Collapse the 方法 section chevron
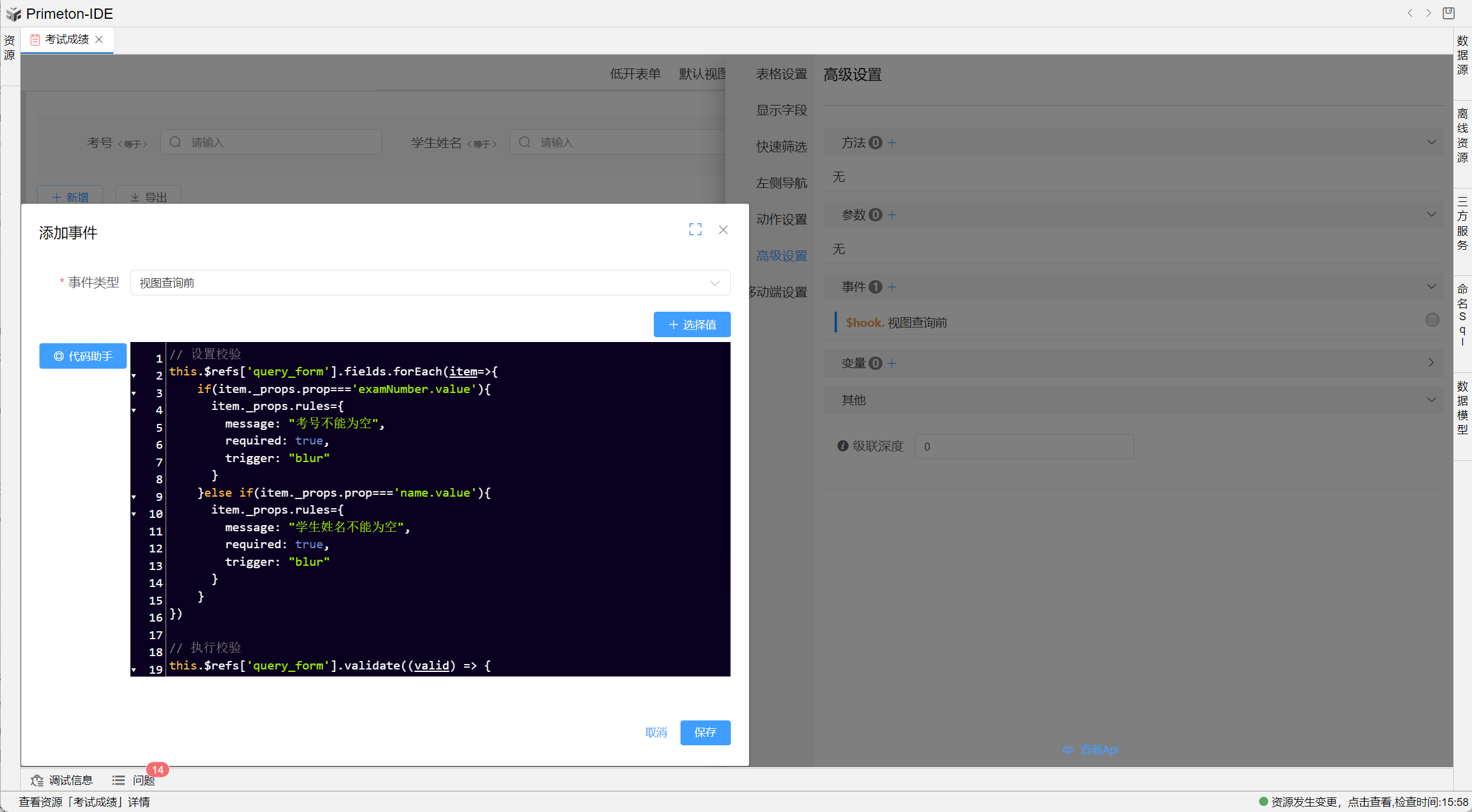This screenshot has height=812, width=1472. (1431, 143)
